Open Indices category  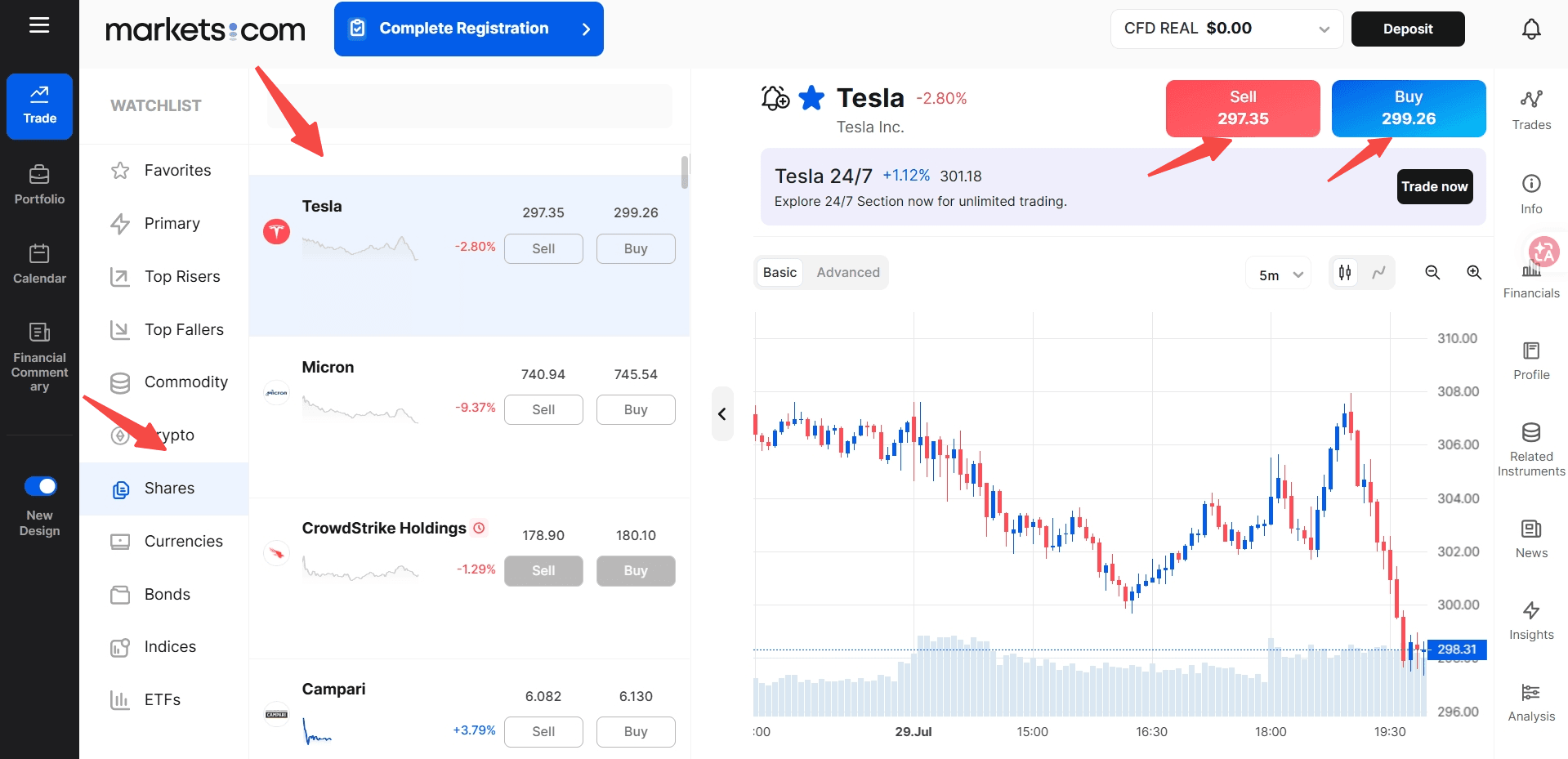163,646
